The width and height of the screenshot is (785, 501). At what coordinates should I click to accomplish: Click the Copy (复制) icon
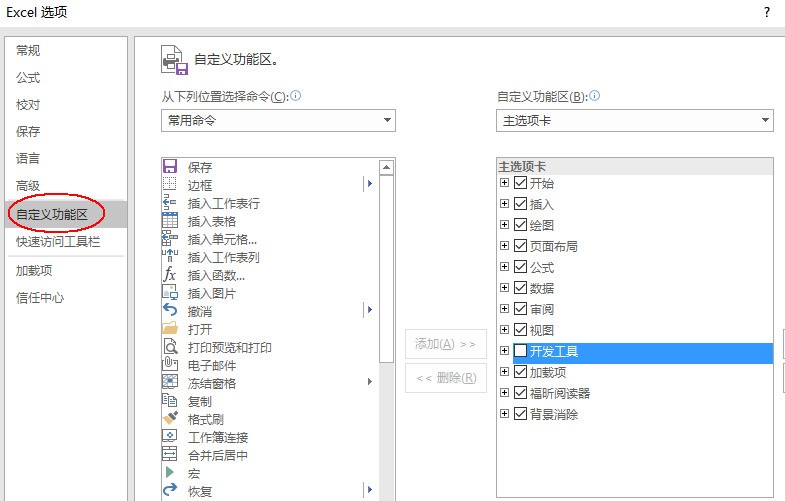pos(170,400)
